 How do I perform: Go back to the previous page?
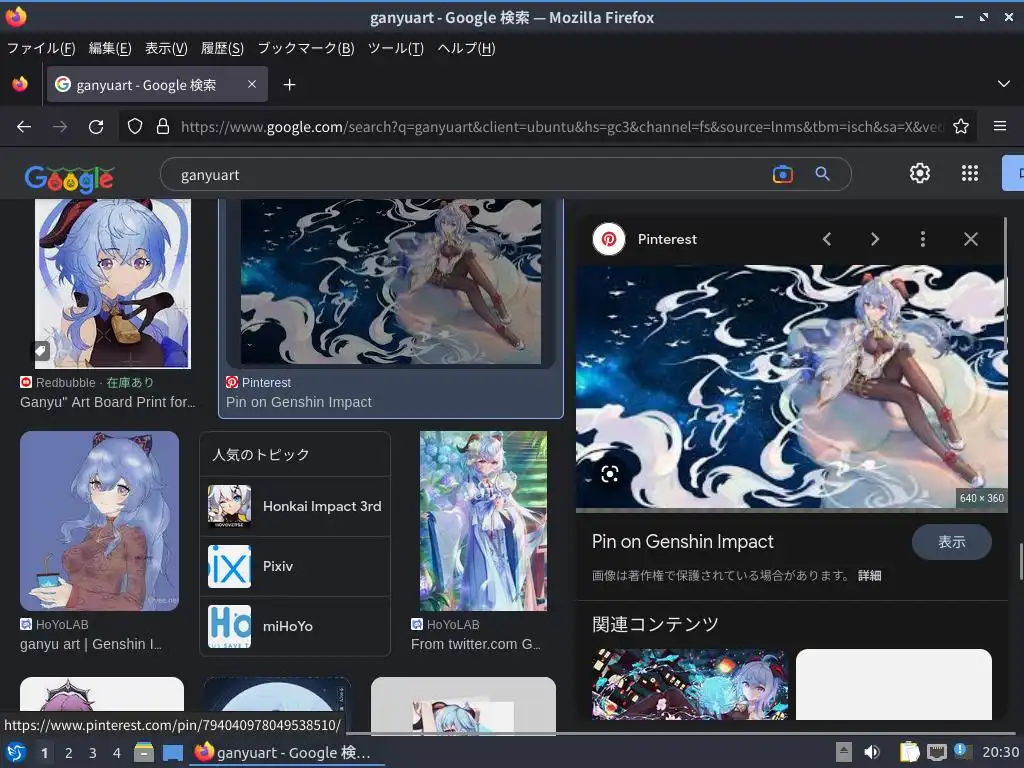tap(24, 127)
